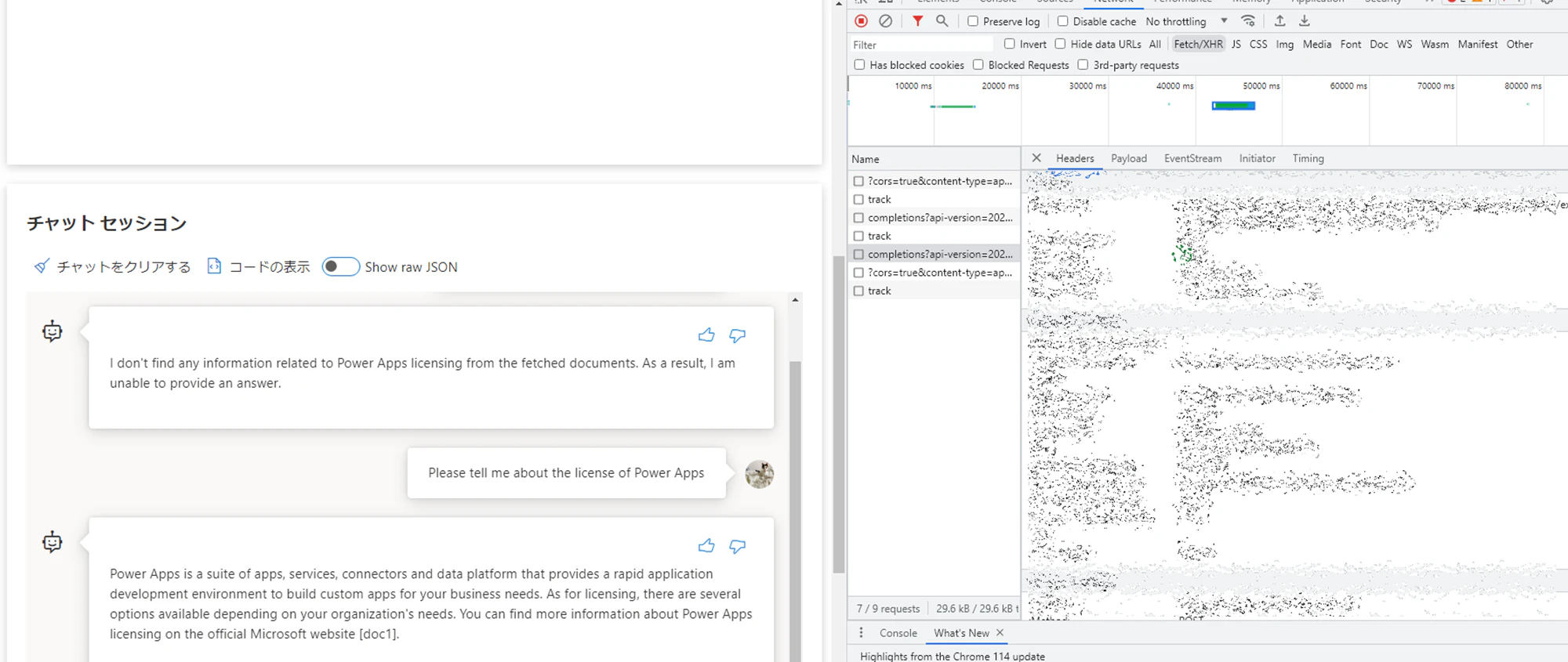Open the console drawer three-dot menu
1568x662 pixels.
861,633
